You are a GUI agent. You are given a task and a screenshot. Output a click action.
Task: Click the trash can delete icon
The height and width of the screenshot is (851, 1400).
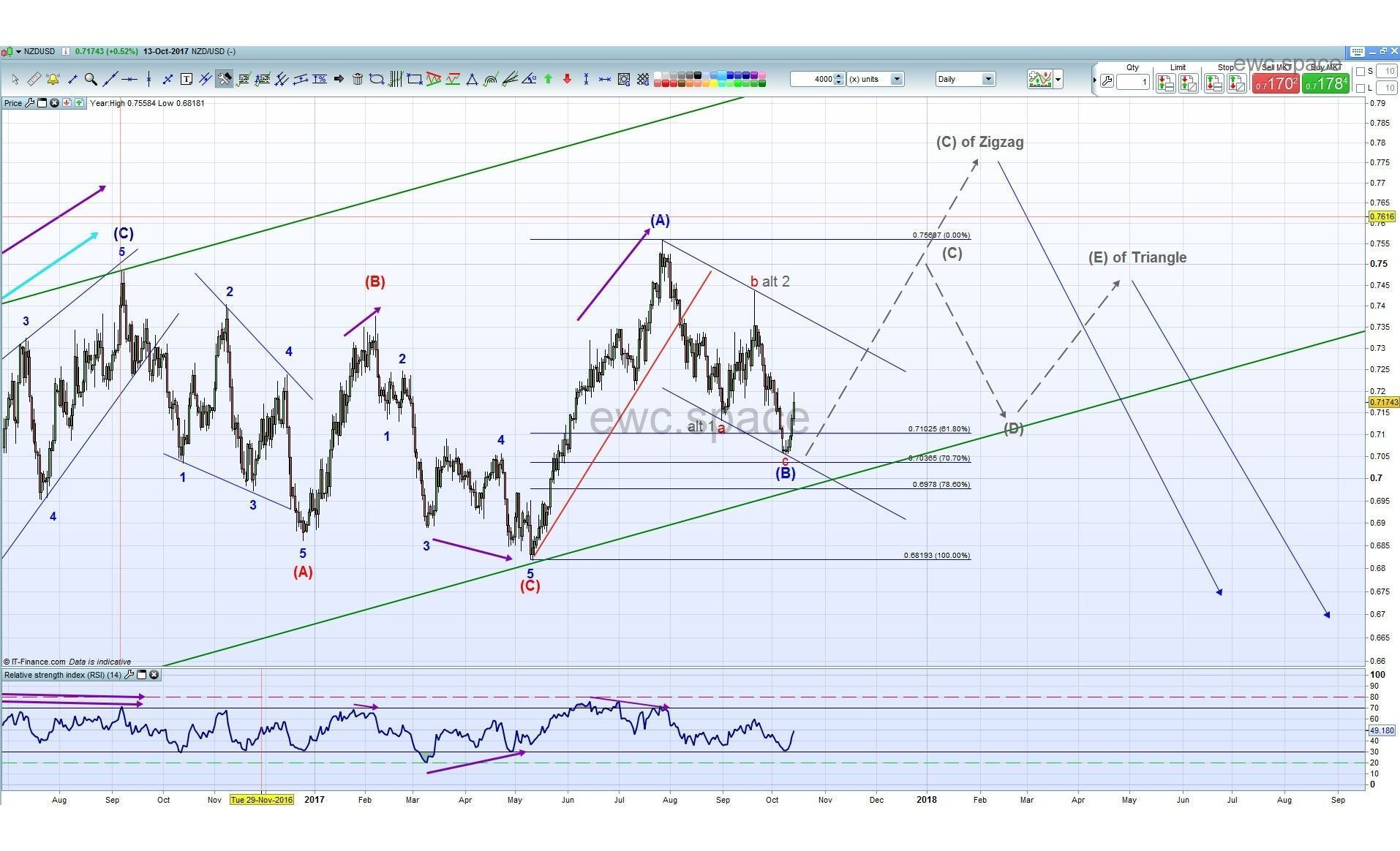coord(358,79)
